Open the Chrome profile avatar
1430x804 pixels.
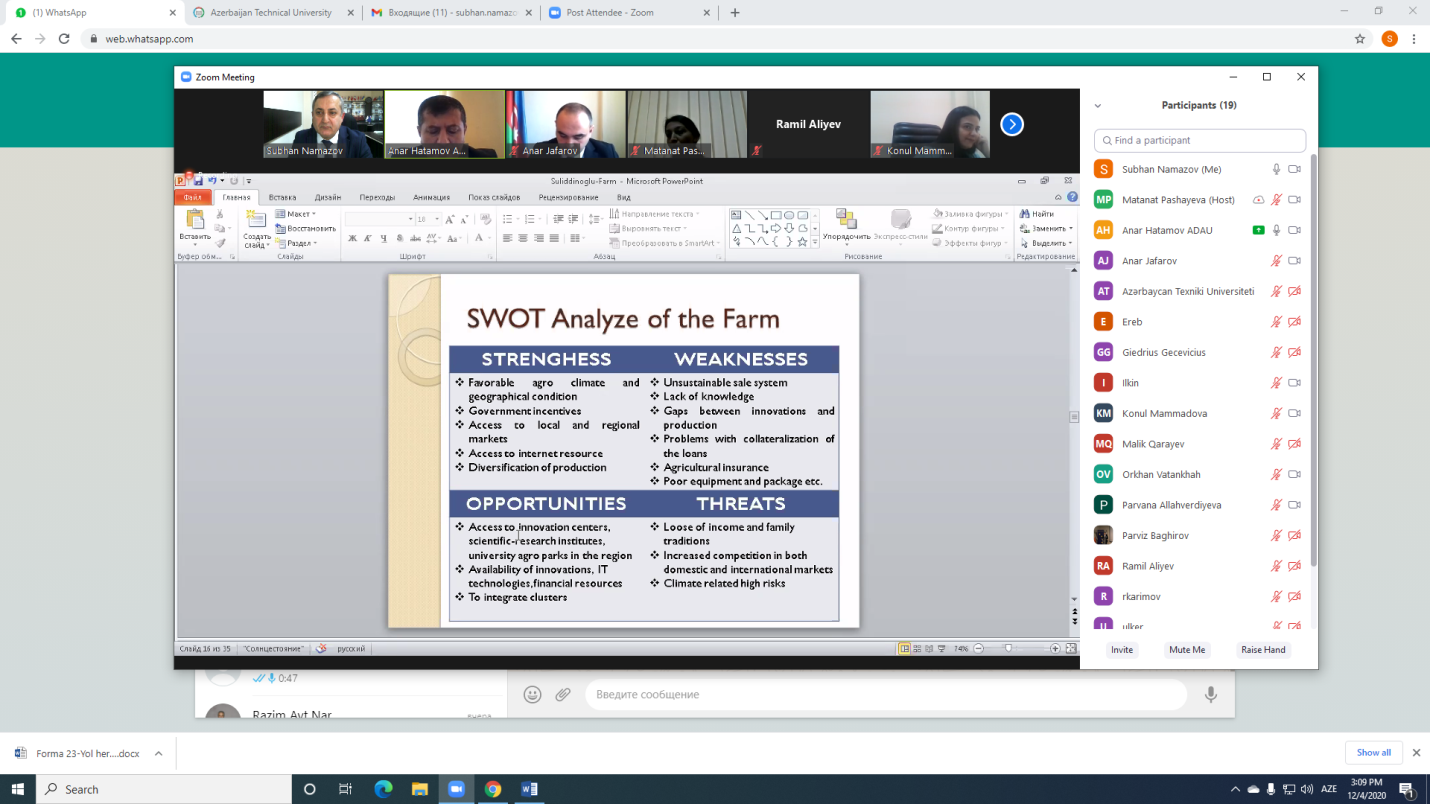1389,39
